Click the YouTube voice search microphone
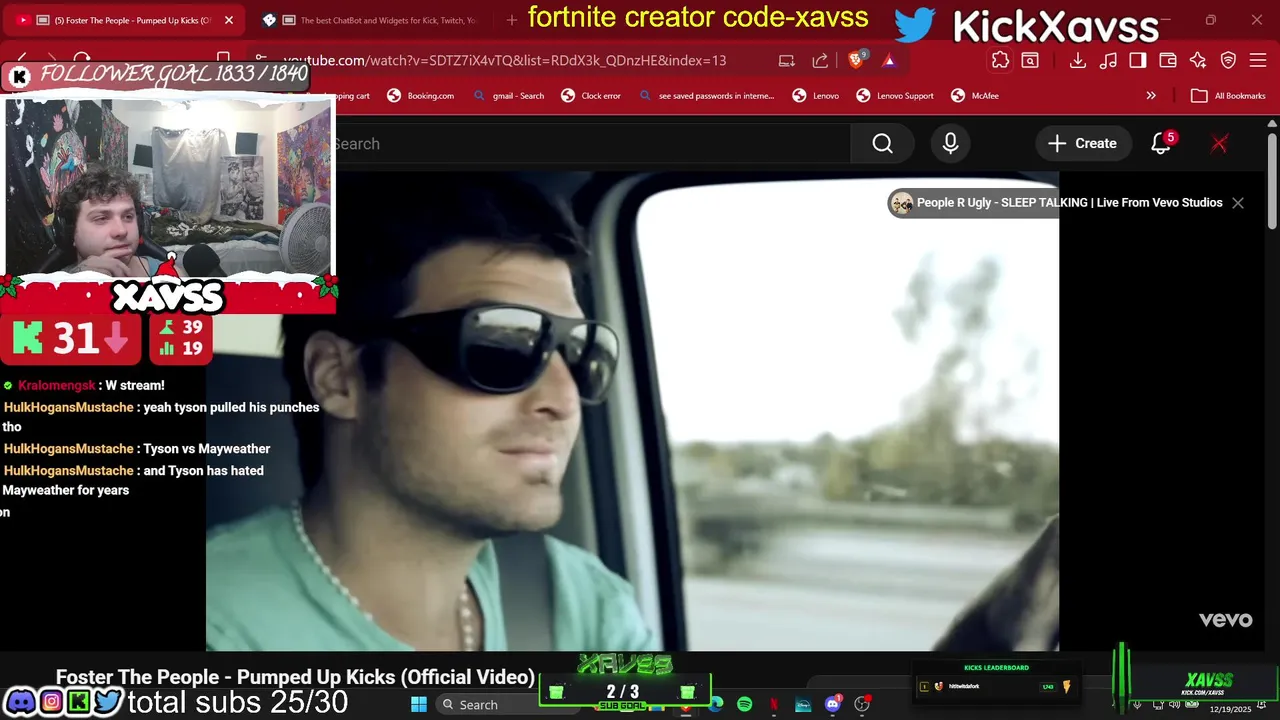 (950, 144)
